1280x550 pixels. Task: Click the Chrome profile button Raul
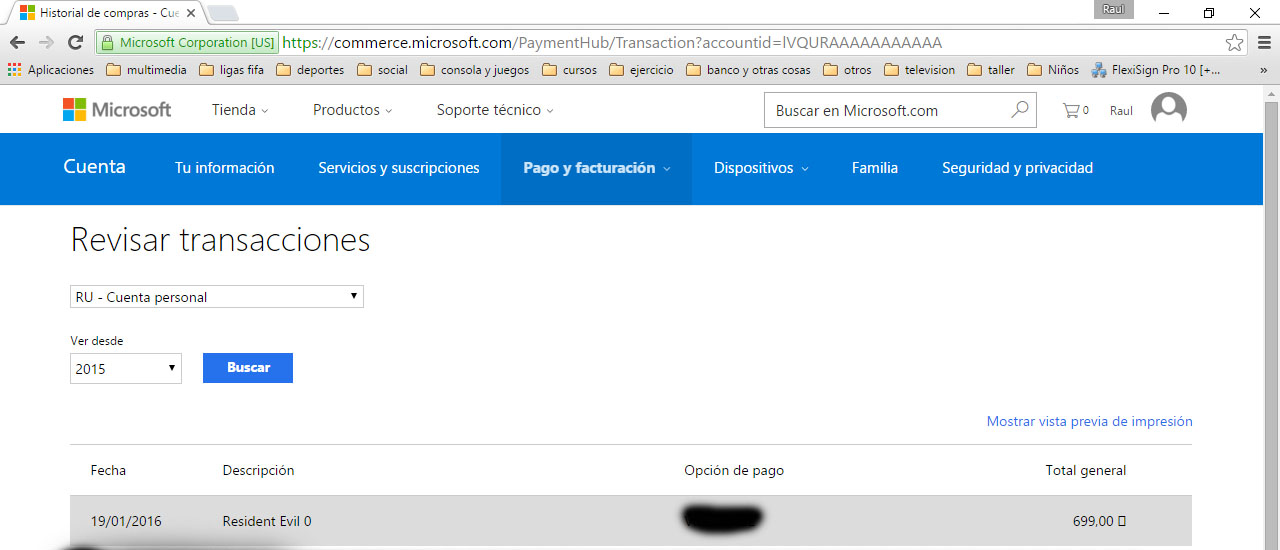1114,9
